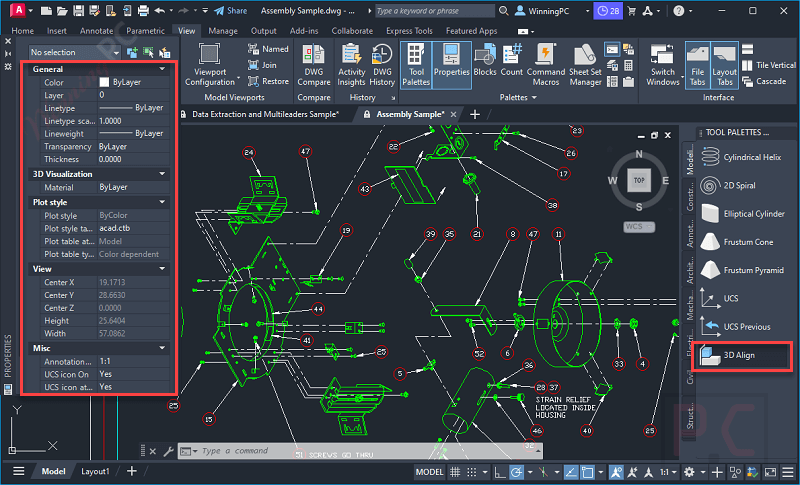Click Restore viewports button
This screenshot has width=800, height=485.
[268, 81]
